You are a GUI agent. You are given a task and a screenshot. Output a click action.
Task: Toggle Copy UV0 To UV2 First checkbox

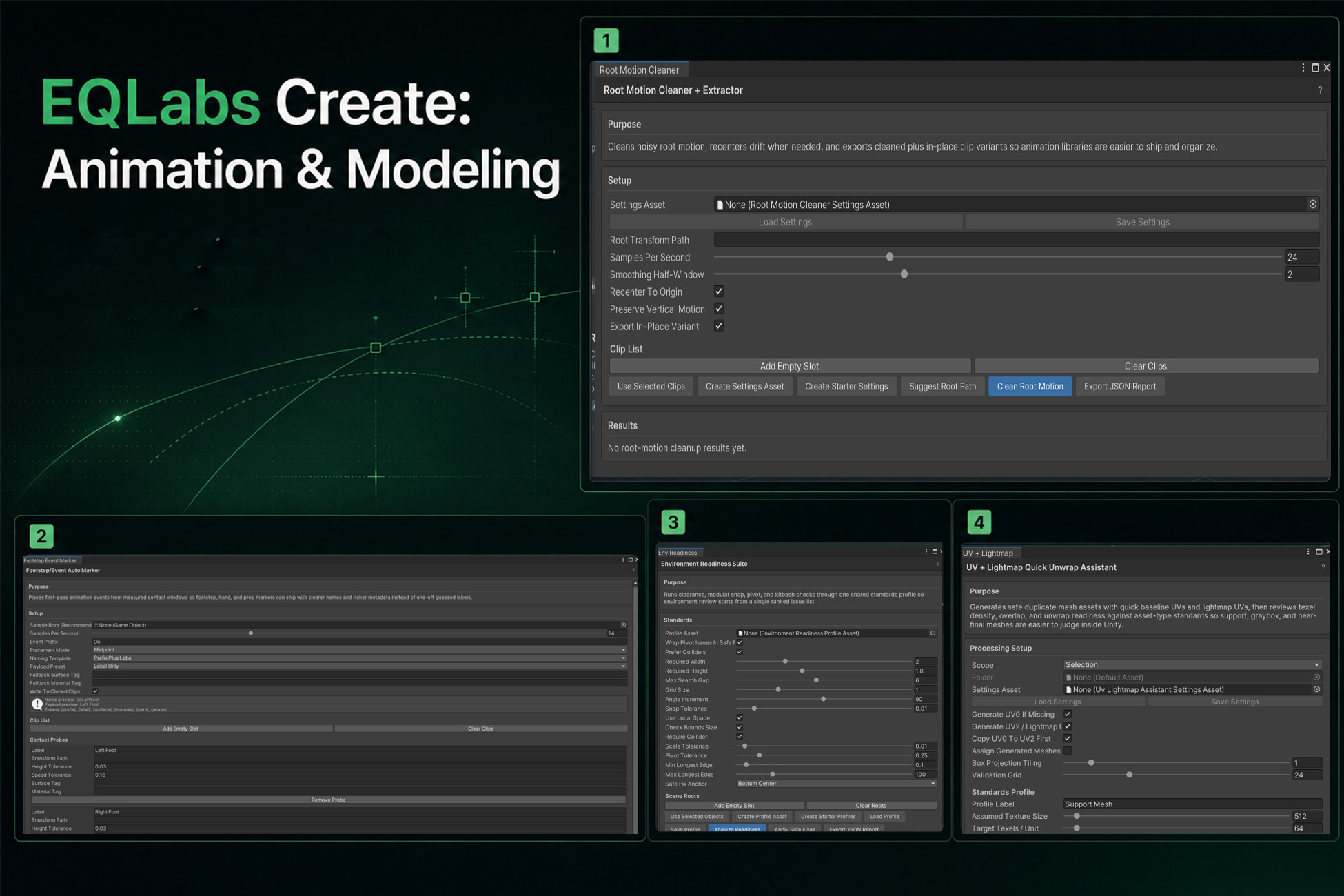coord(1068,738)
